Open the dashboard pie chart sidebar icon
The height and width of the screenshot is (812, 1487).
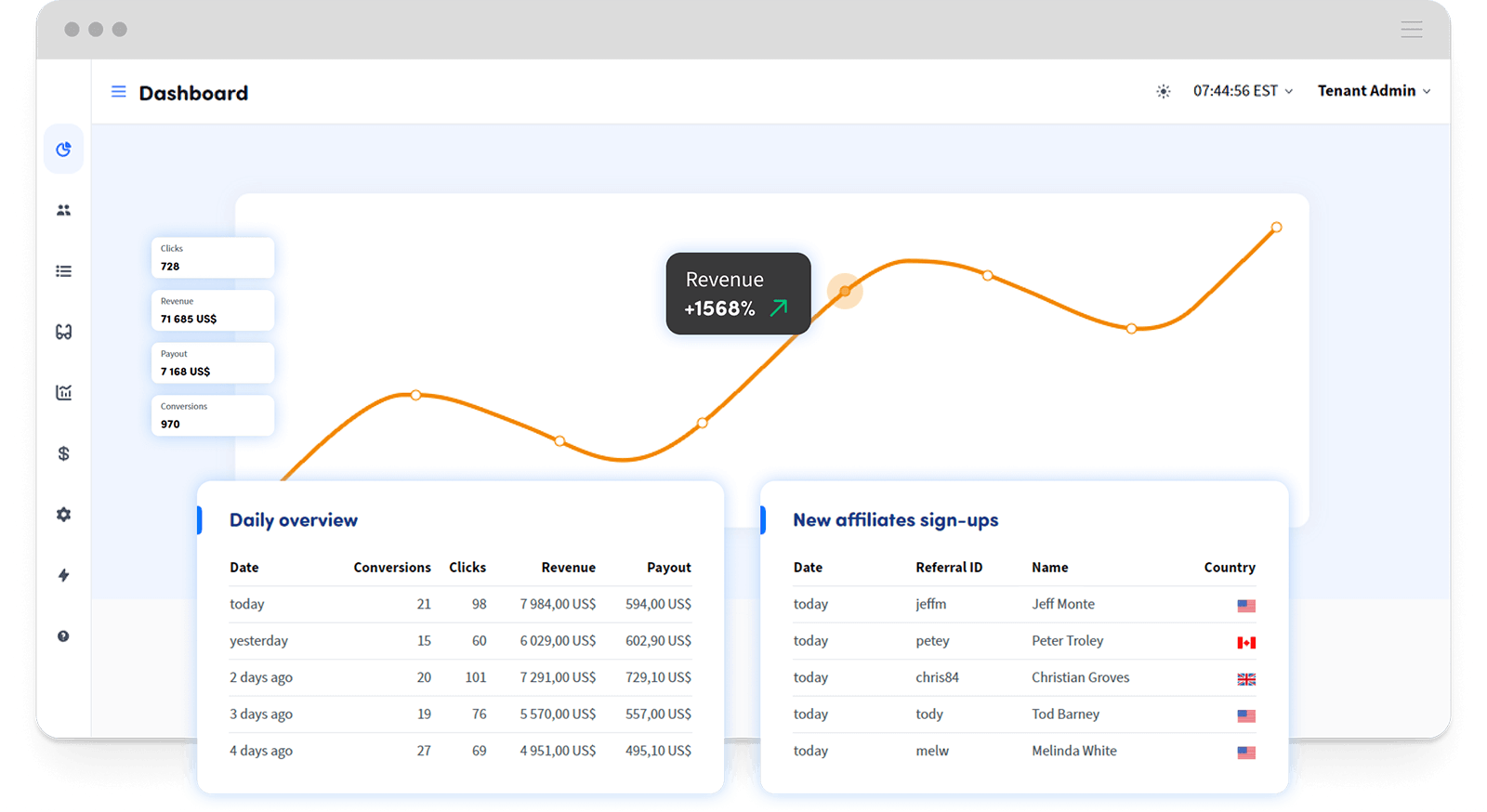[63, 150]
